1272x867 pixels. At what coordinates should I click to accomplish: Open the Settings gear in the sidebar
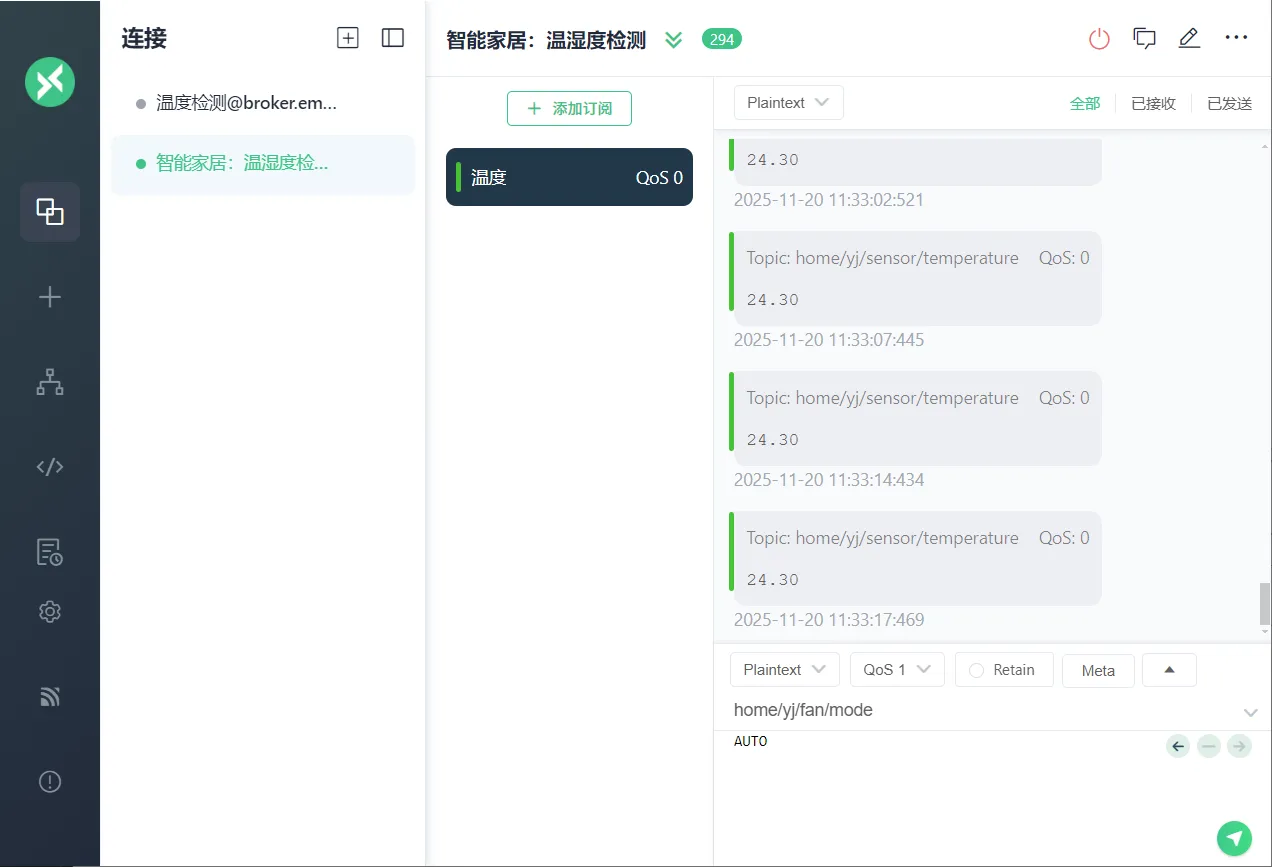click(x=50, y=611)
